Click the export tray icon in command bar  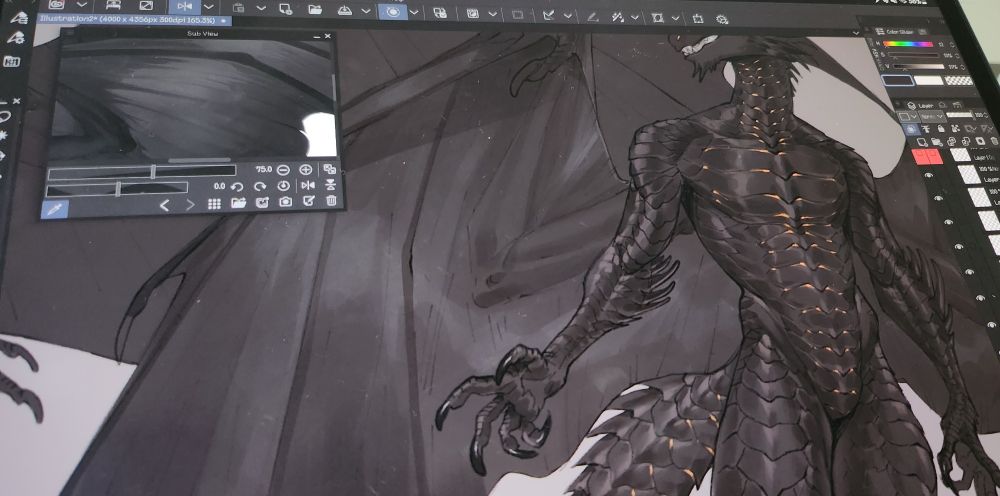pyautogui.click(x=344, y=10)
